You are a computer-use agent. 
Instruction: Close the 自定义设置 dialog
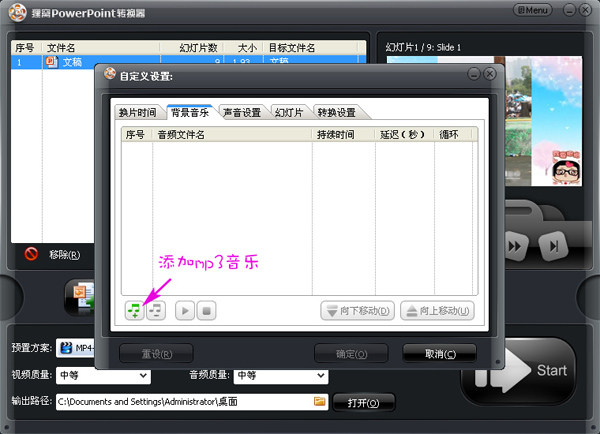pos(489,74)
